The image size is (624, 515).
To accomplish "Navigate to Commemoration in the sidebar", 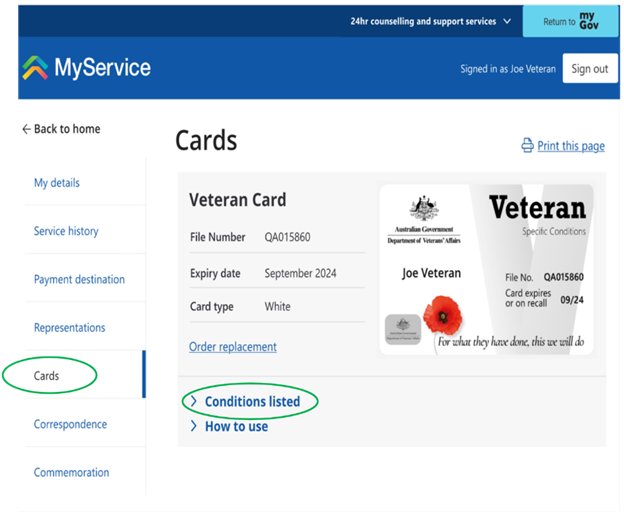I will (x=71, y=472).
